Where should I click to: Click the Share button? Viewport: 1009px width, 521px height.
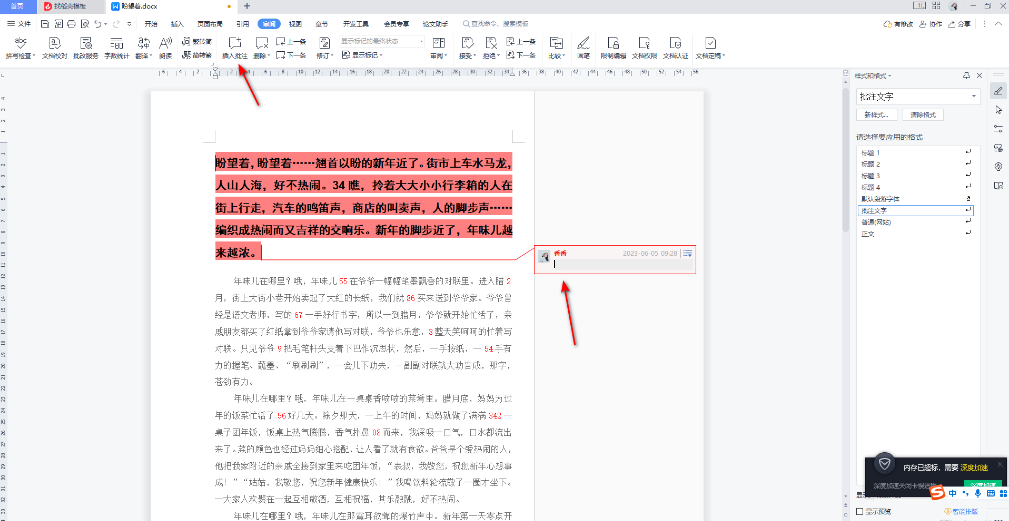(959, 24)
